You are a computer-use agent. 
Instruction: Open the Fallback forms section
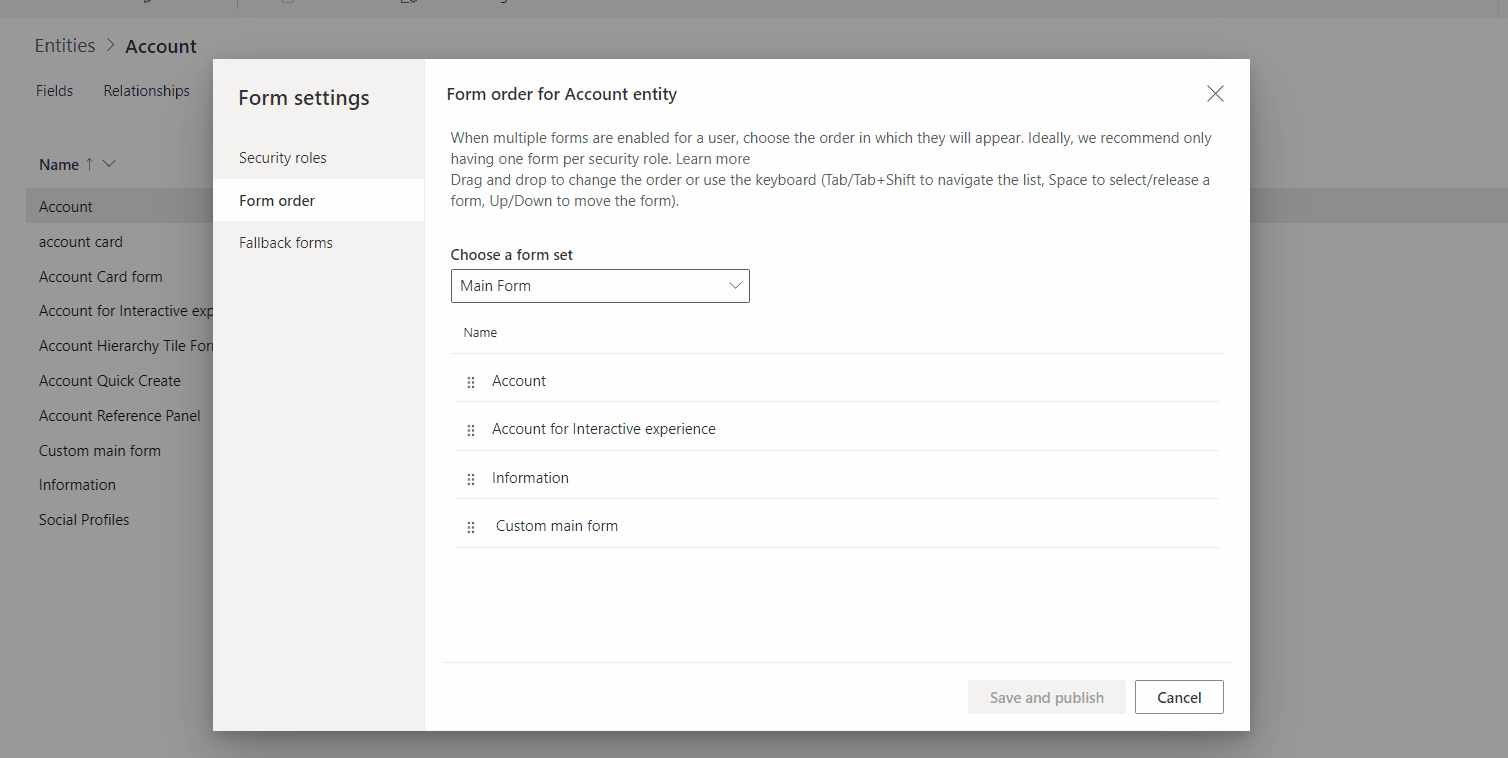285,242
